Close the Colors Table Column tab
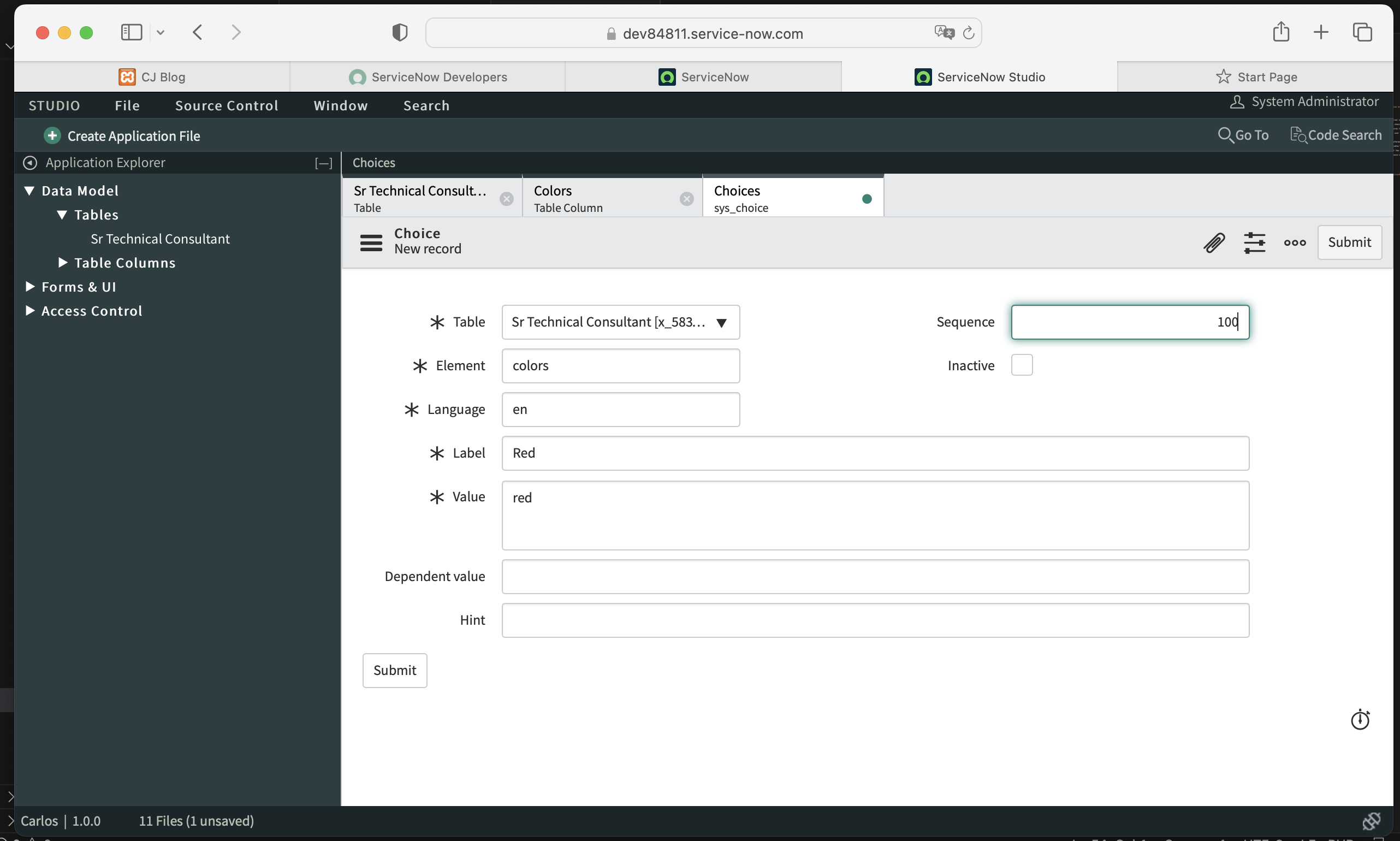The image size is (1400, 841). point(686,199)
